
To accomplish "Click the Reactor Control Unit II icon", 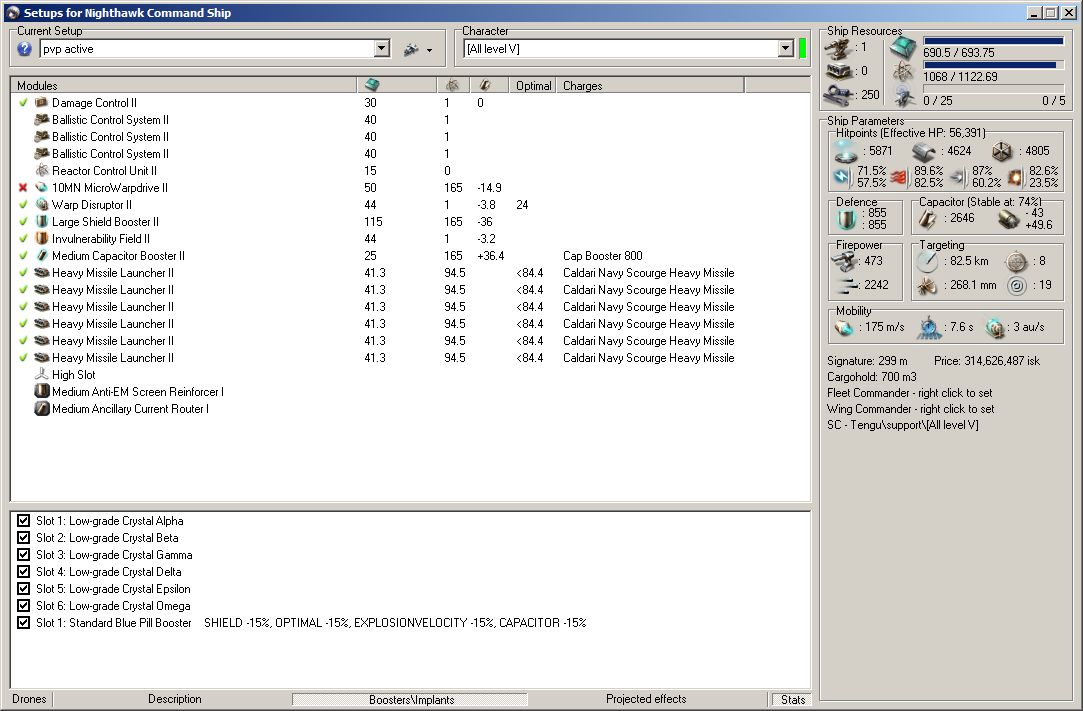I will tap(41, 171).
